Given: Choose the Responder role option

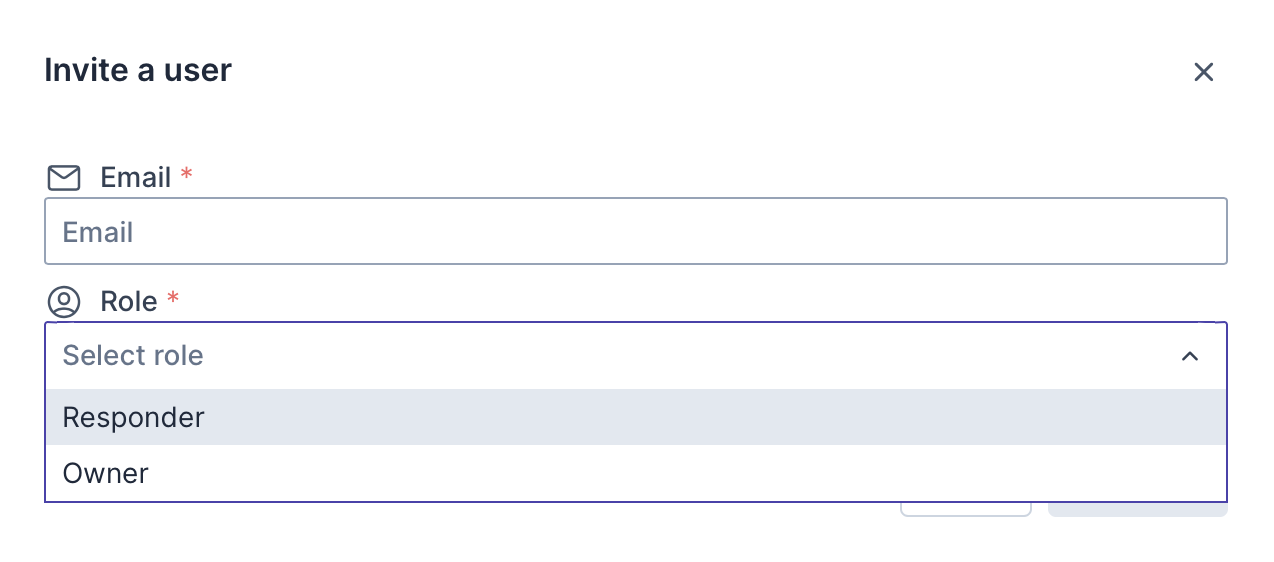Looking at the screenshot, I should click(134, 417).
